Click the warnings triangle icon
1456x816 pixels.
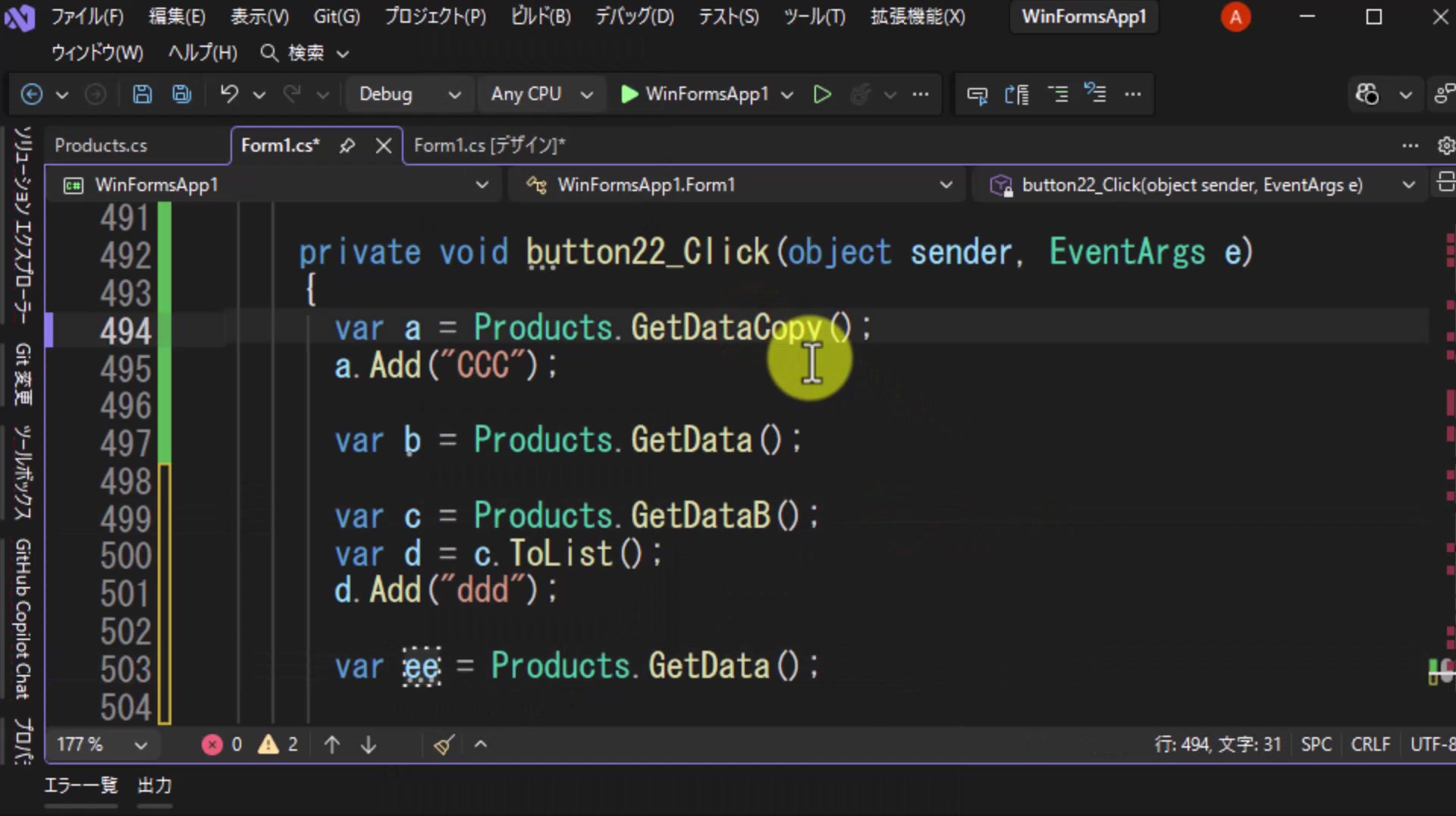(268, 745)
